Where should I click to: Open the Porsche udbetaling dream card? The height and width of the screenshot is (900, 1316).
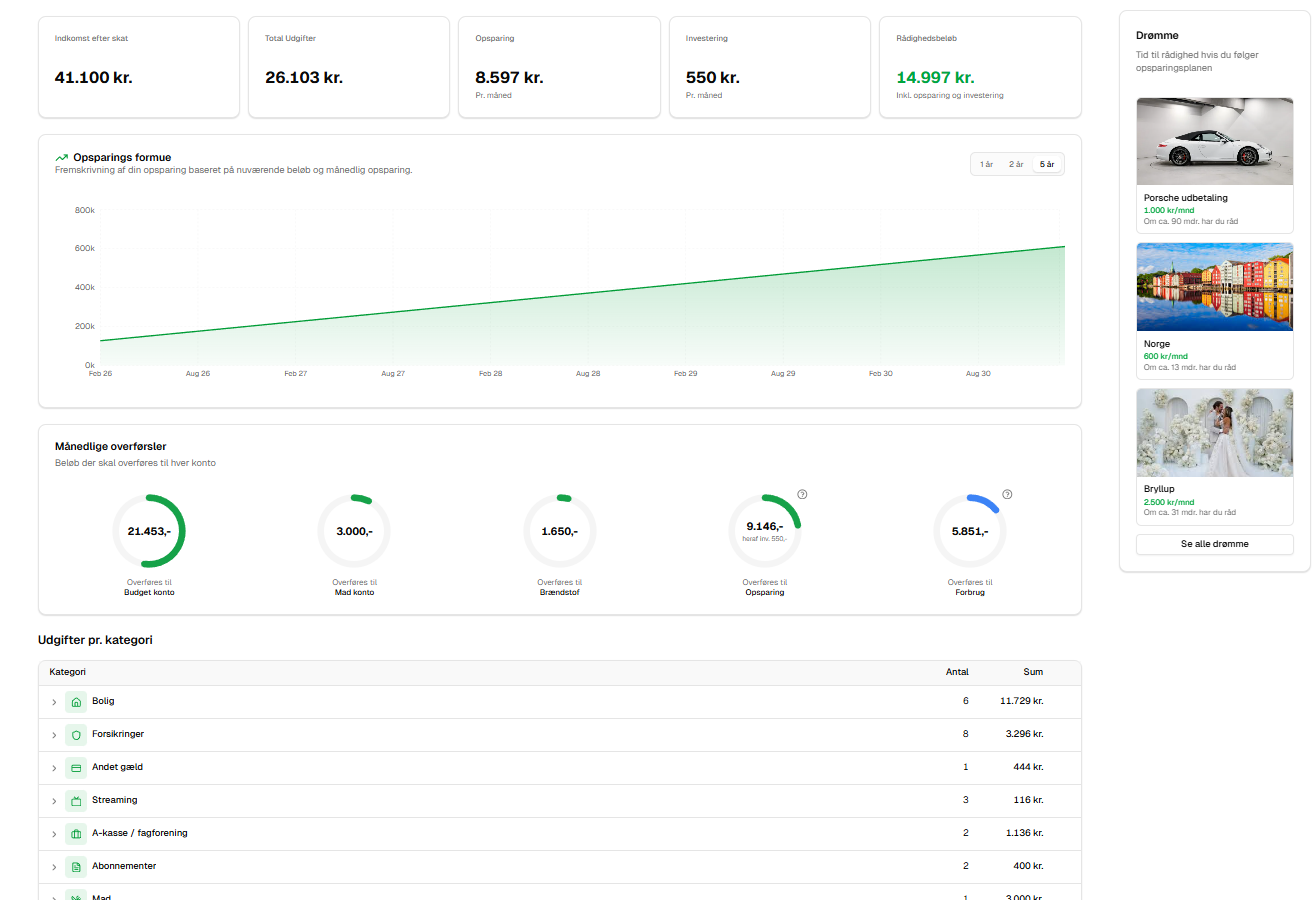pyautogui.click(x=1214, y=165)
